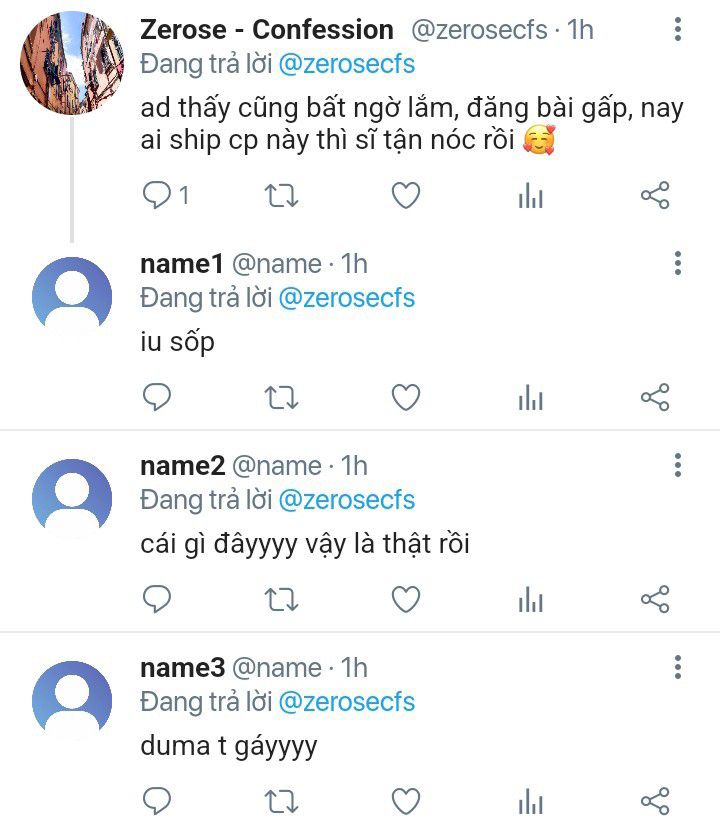This screenshot has height=833, width=720.
Task: Open name3's profile name
Action: [x=181, y=668]
